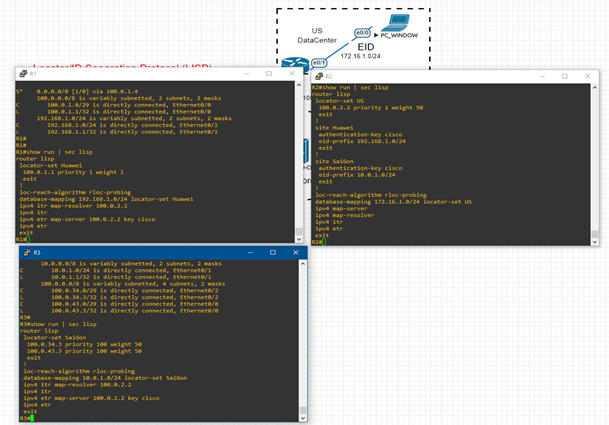Click 'locator-set SaiGon' line in R3
609x425 pixels.
coord(54,338)
